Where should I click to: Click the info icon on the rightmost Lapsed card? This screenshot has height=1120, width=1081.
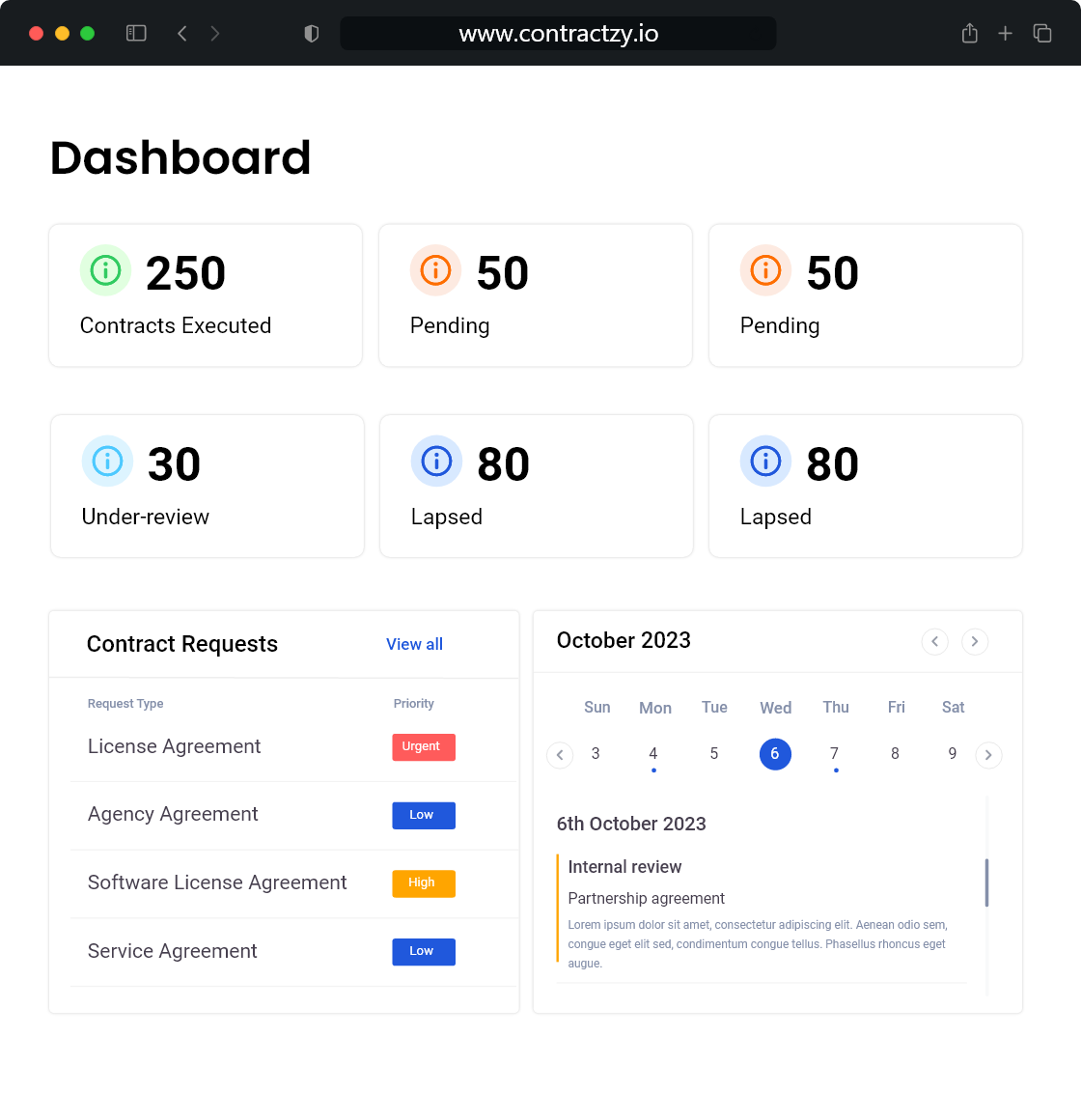pos(765,461)
